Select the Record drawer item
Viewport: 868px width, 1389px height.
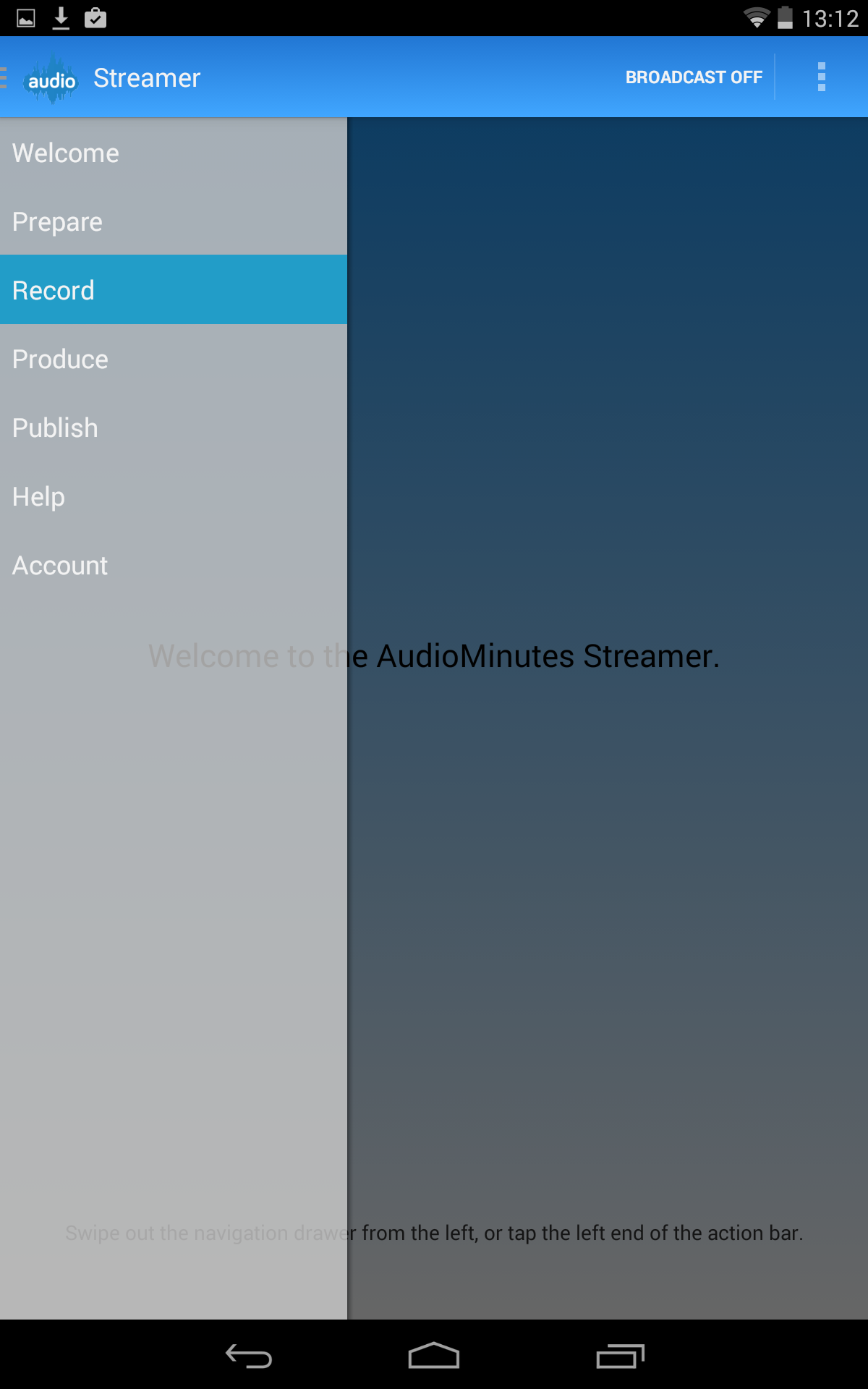click(x=174, y=289)
